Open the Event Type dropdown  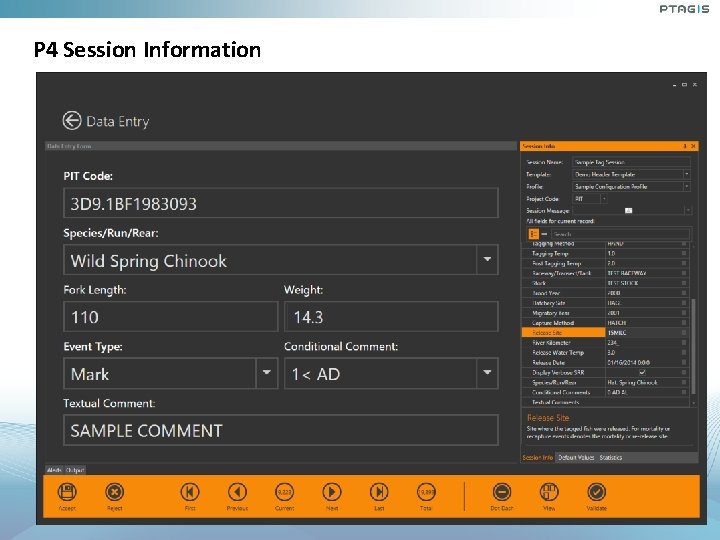[266, 373]
